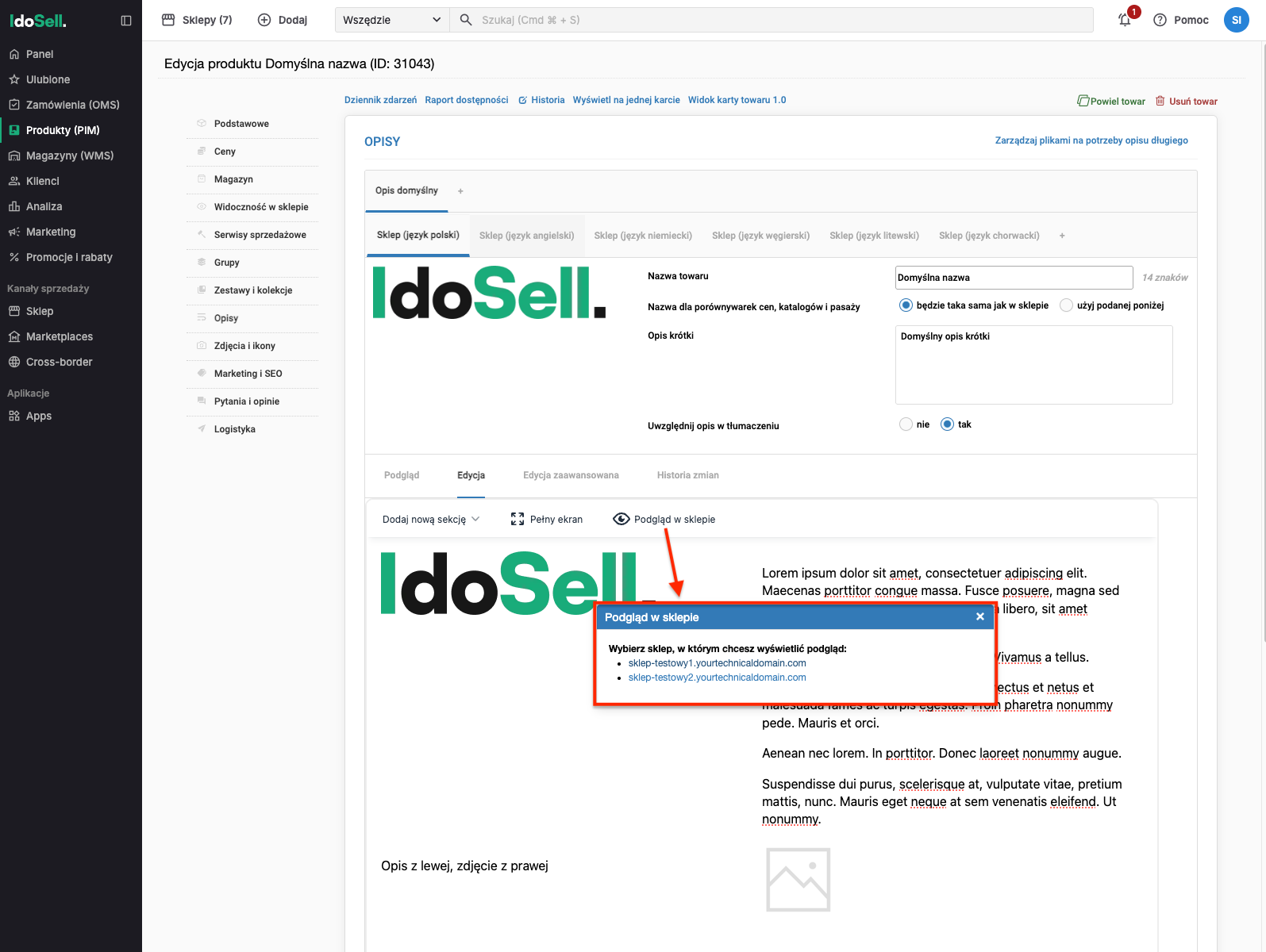This screenshot has height=952, width=1266.
Task: Click the Opis krótki text area
Action: click(x=1034, y=365)
